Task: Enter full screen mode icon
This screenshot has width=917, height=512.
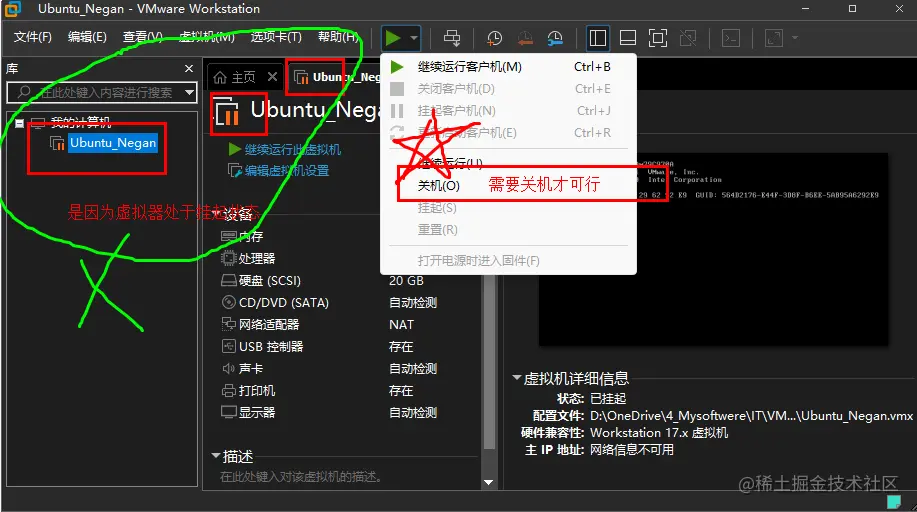Action: [658, 38]
